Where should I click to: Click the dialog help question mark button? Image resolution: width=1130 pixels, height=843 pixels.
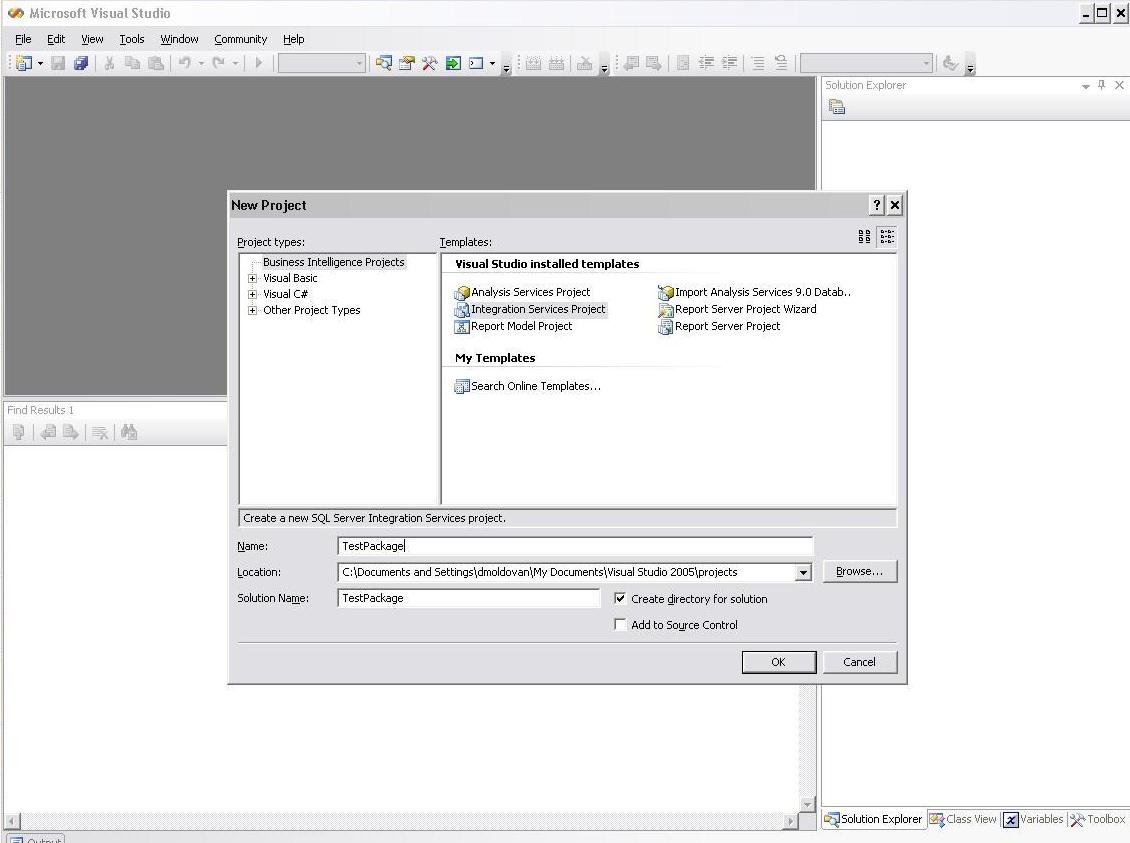877,205
